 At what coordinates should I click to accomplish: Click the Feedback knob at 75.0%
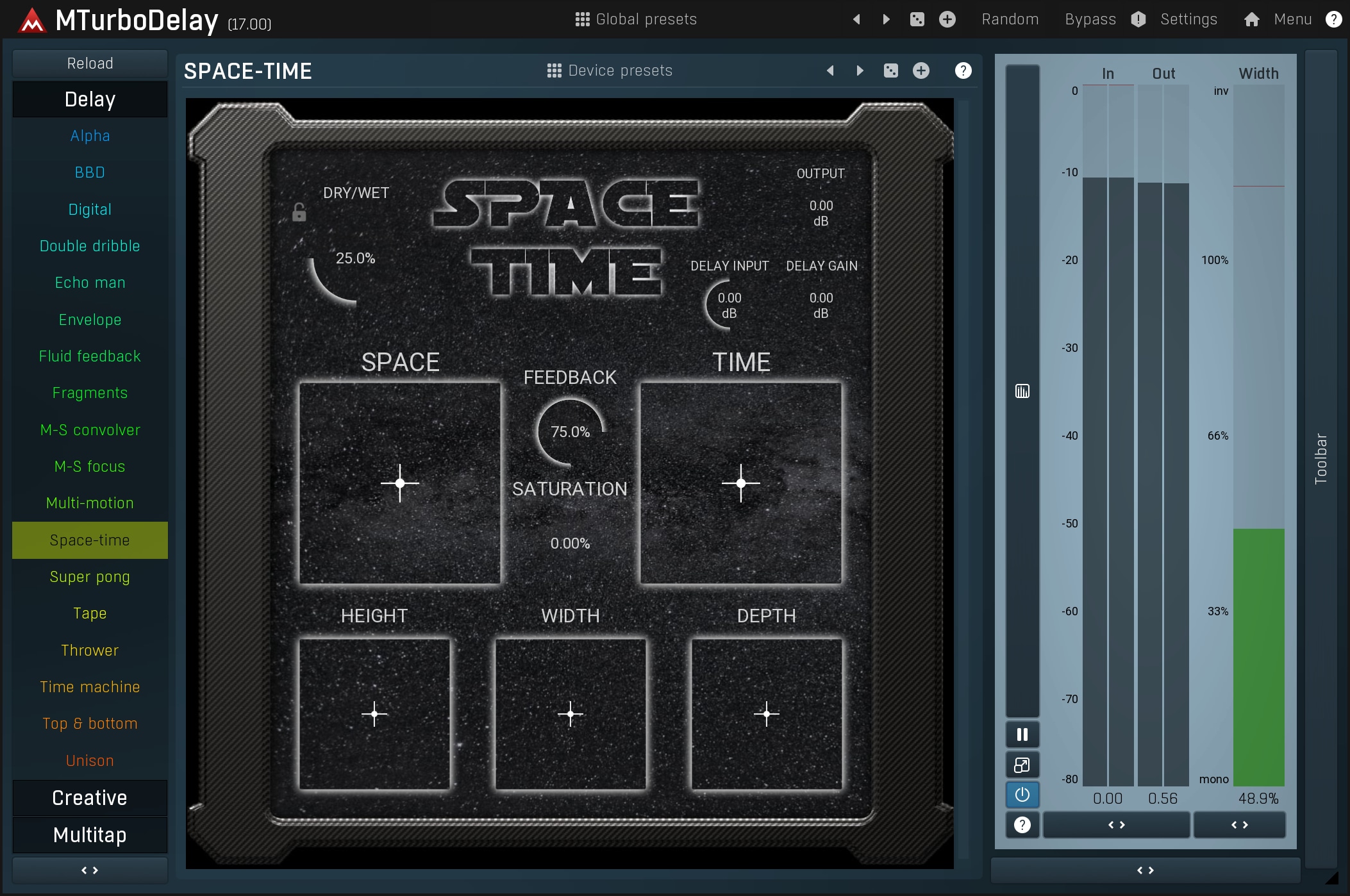[570, 431]
